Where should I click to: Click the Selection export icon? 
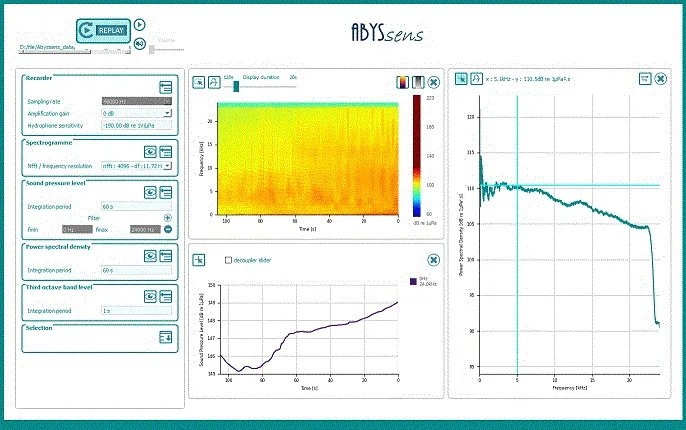[x=166, y=338]
